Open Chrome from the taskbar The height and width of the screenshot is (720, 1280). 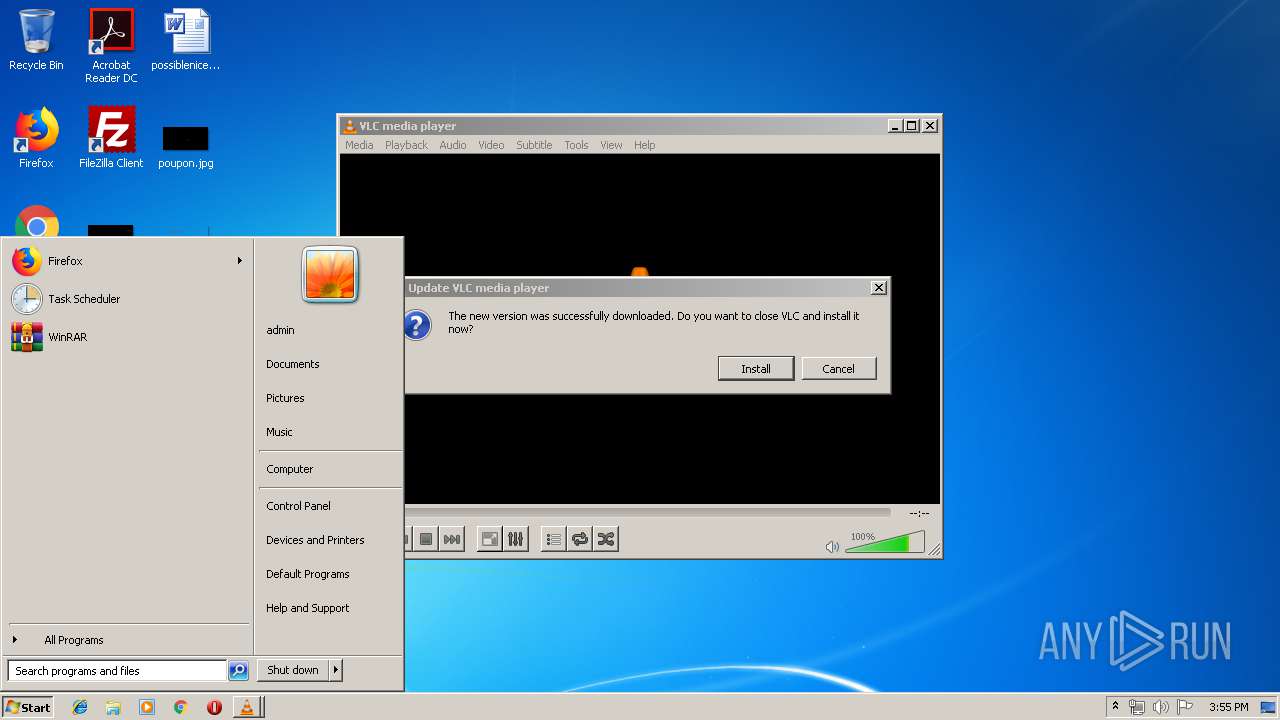[x=180, y=707]
